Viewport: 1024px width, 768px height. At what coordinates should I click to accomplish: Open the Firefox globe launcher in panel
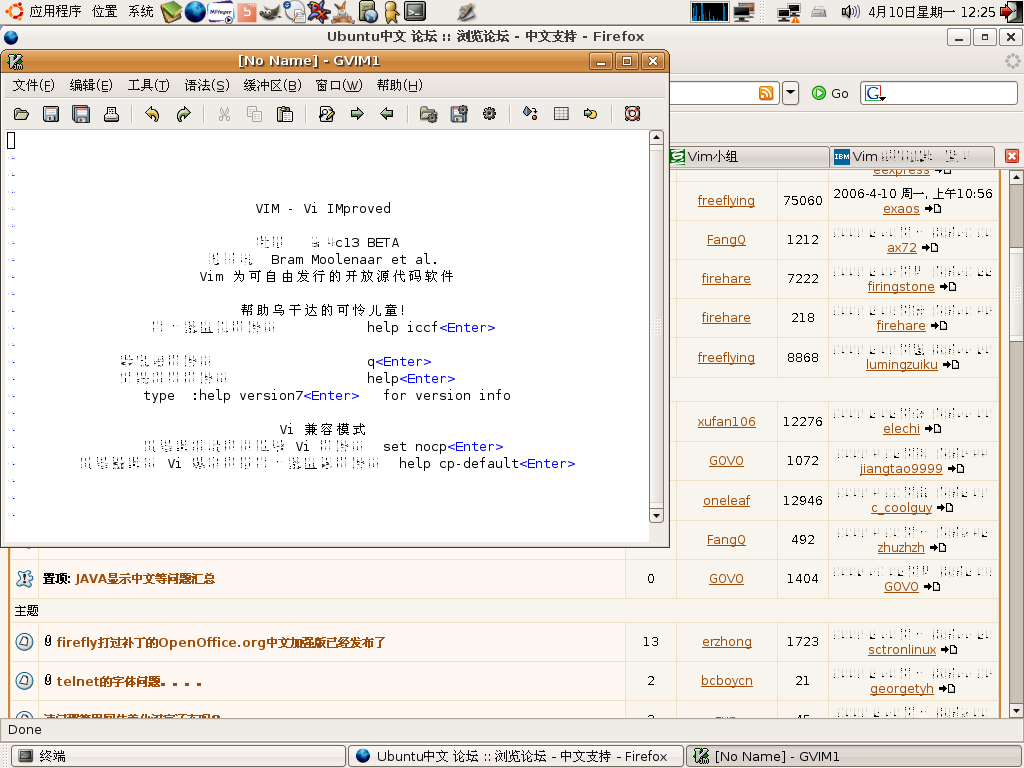(x=195, y=11)
